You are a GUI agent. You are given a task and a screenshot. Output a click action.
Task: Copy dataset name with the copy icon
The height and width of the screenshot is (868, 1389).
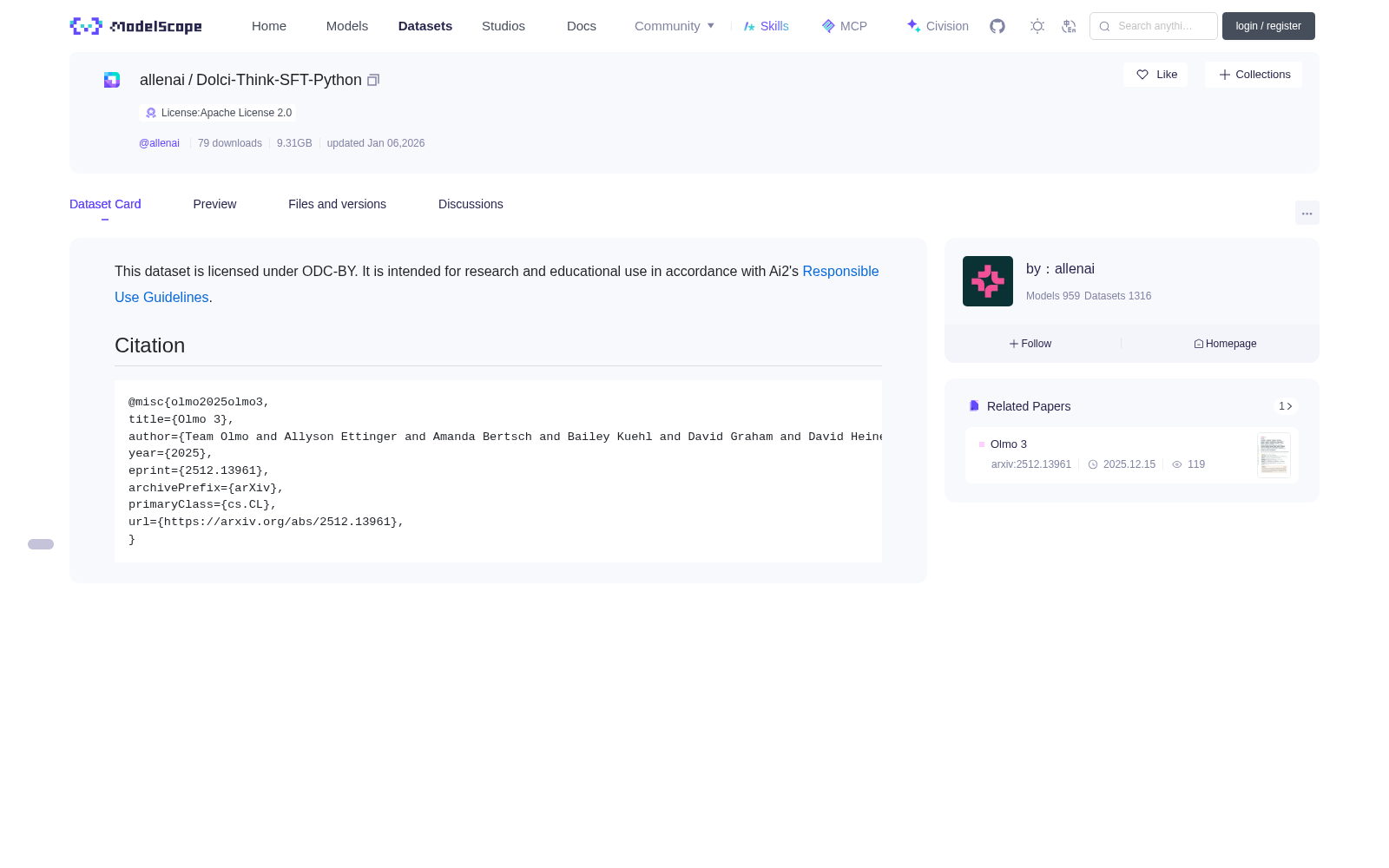coord(373,80)
